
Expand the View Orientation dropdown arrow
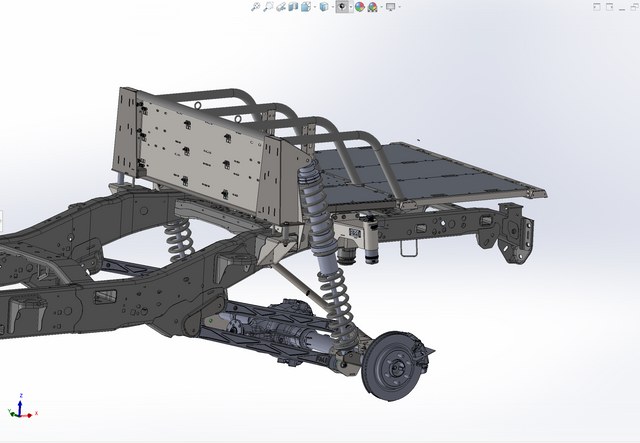coord(314,6)
